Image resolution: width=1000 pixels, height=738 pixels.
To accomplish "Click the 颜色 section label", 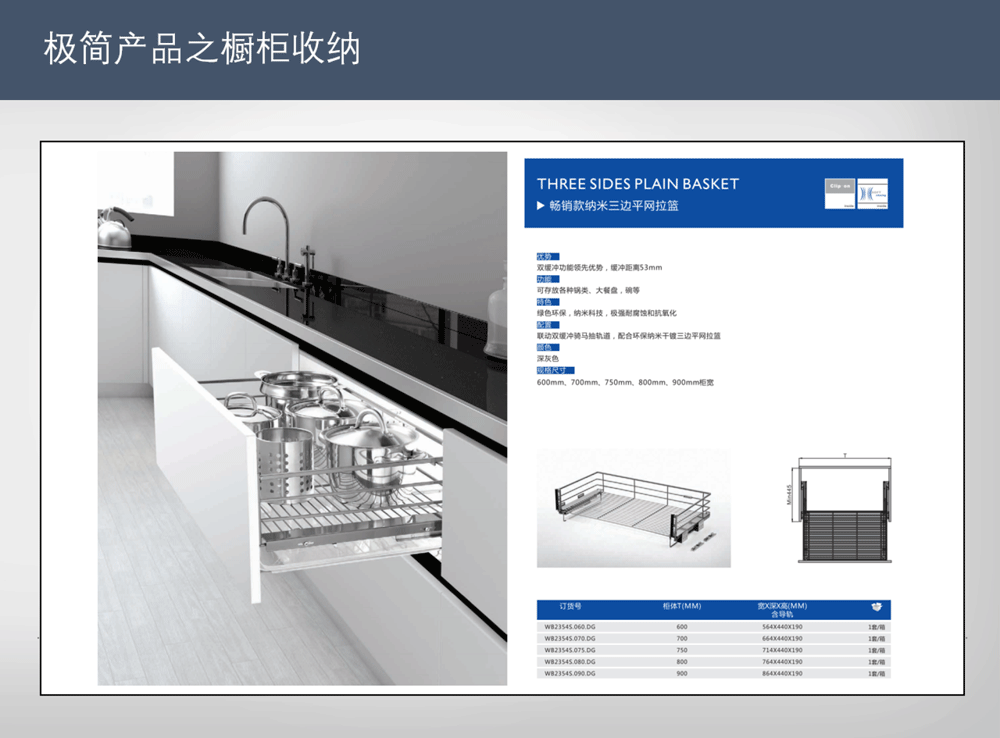I will [547, 348].
